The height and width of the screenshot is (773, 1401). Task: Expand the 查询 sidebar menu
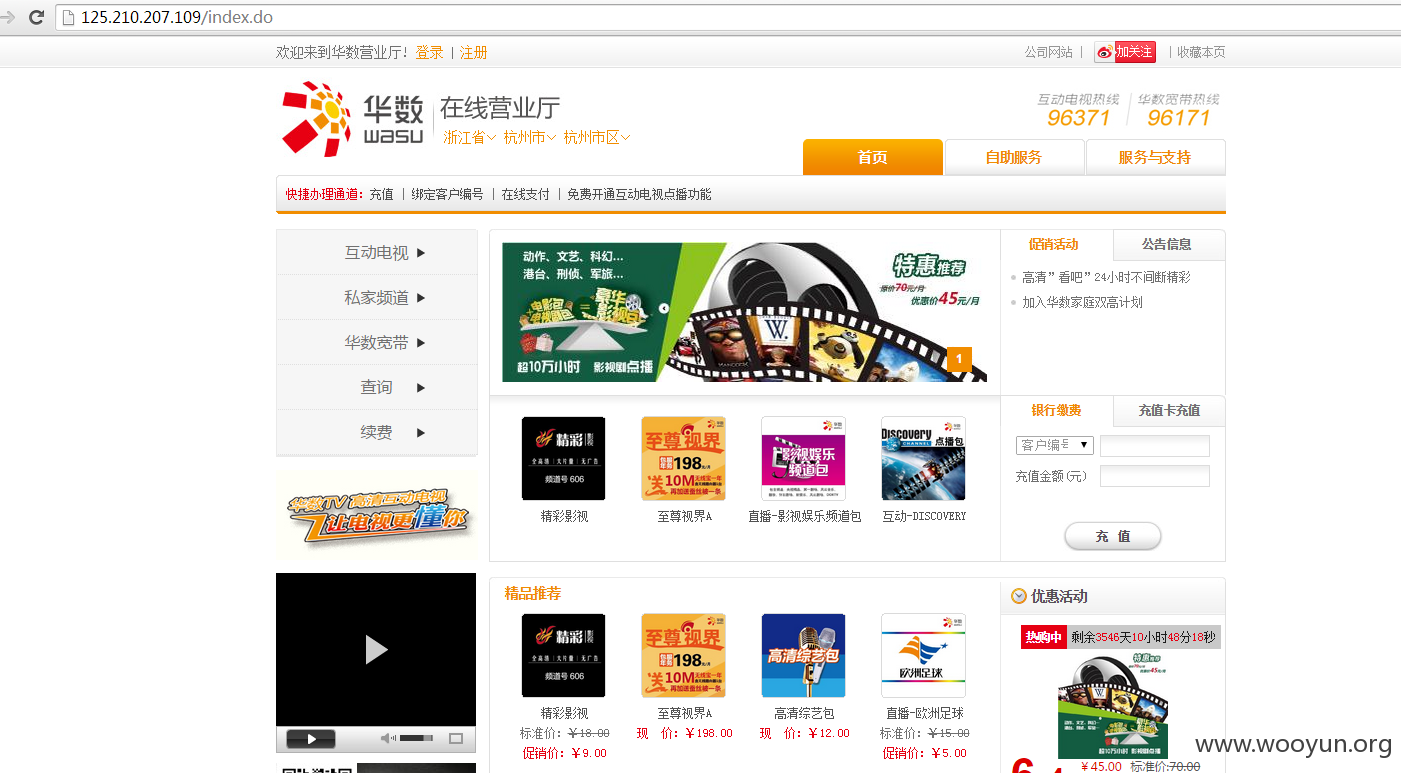coord(376,388)
